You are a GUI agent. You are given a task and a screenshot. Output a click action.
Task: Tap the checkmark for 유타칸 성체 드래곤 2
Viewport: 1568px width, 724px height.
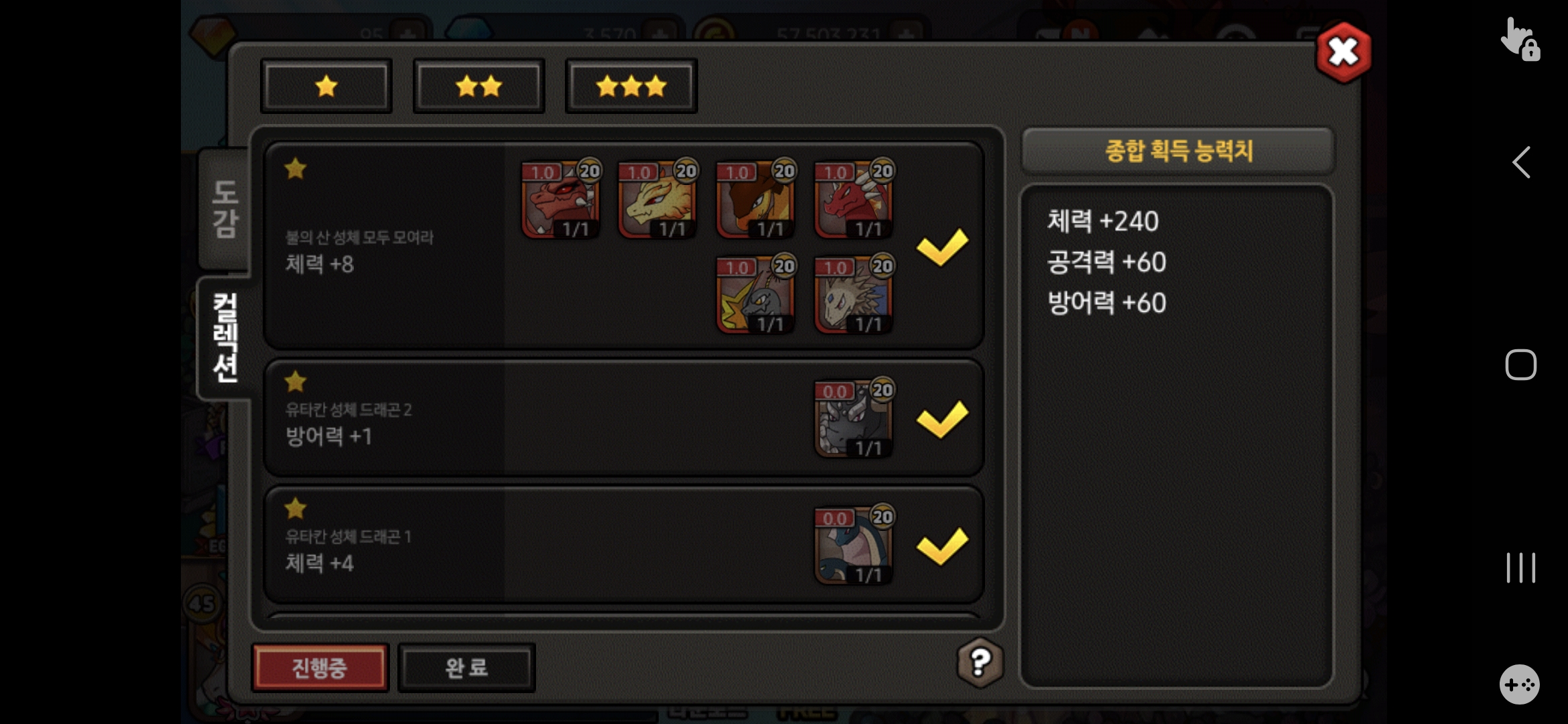point(942,420)
